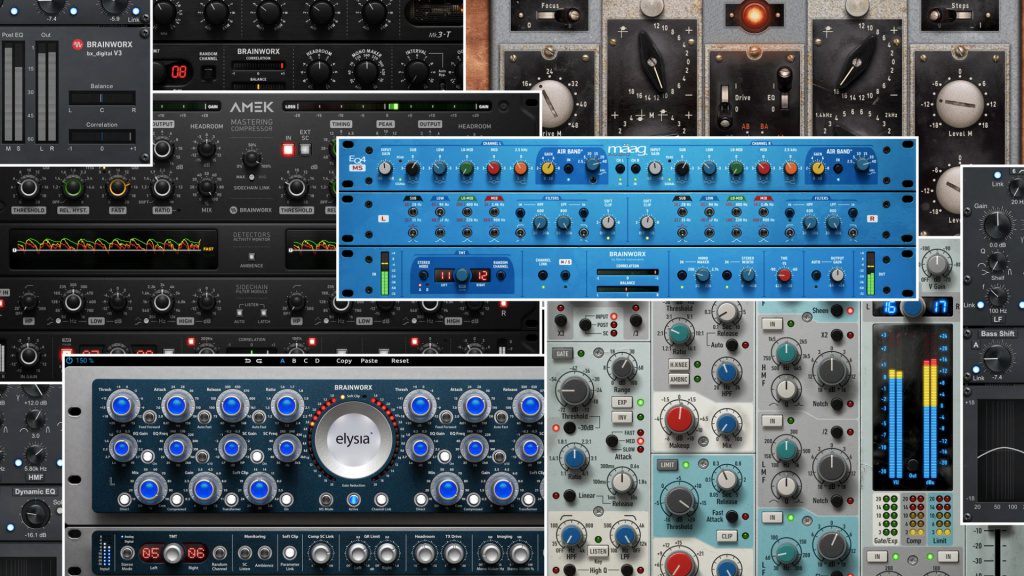Click left channel red MID knob on Mäag
1024x576 pixels.
(494, 169)
